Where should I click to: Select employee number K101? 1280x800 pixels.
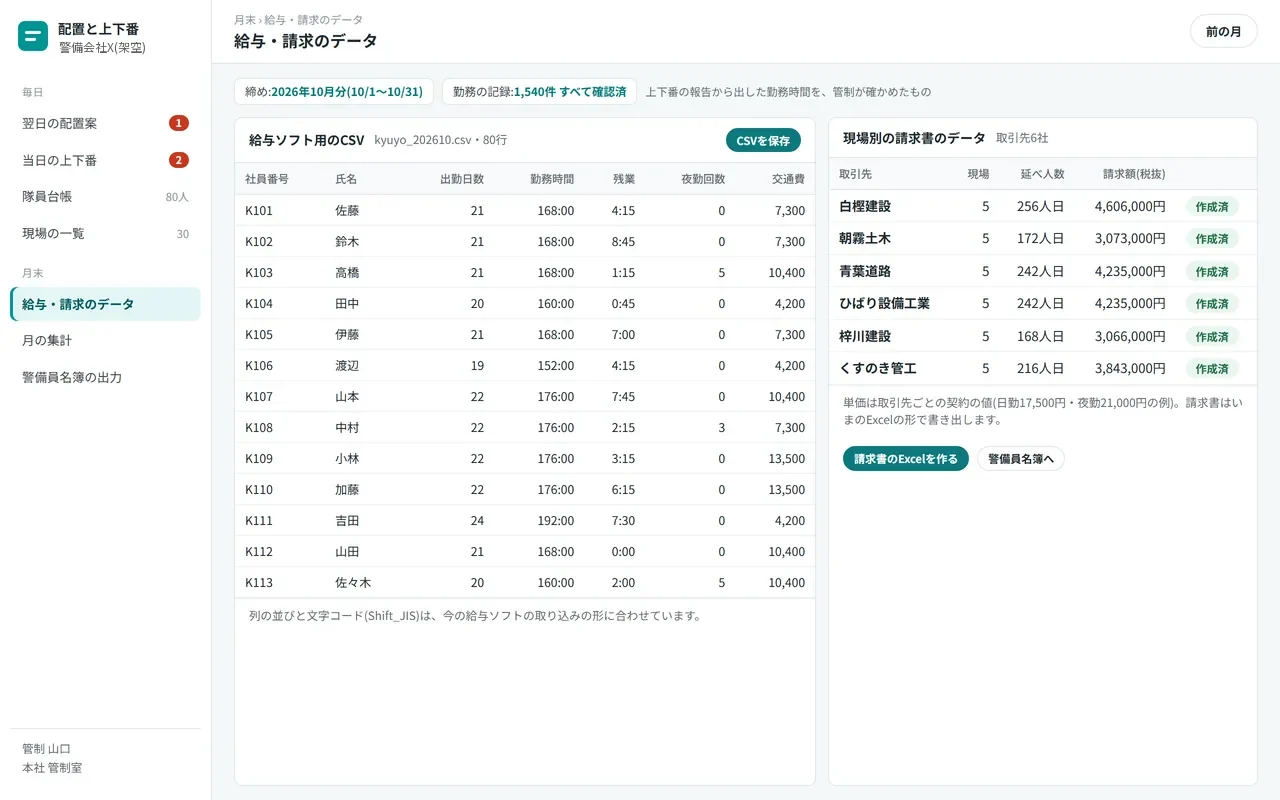pos(259,211)
